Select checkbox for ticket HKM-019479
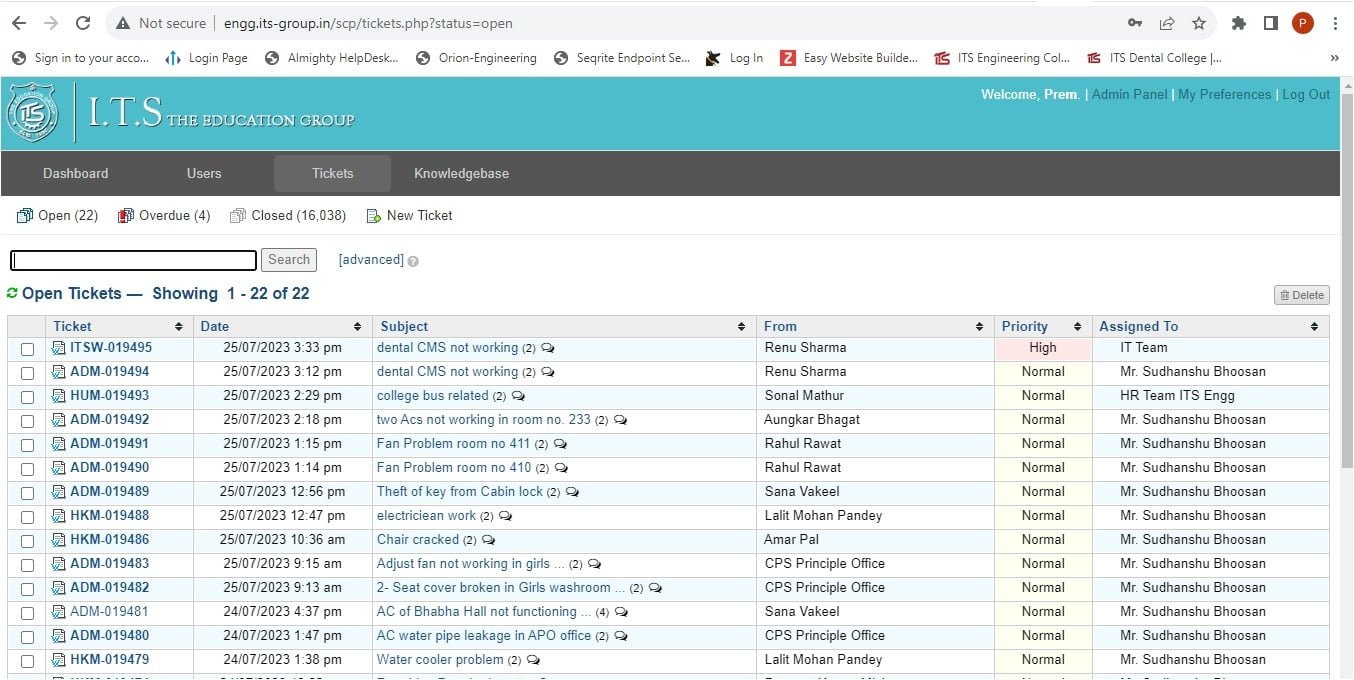The height and width of the screenshot is (680, 1354). 27,661
